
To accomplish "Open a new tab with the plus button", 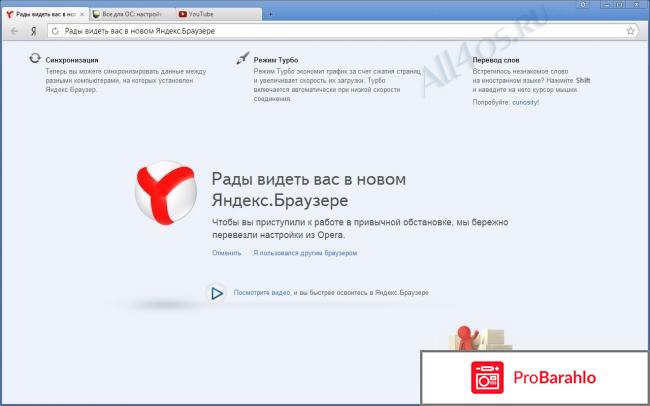I will pyautogui.click(x=270, y=14).
